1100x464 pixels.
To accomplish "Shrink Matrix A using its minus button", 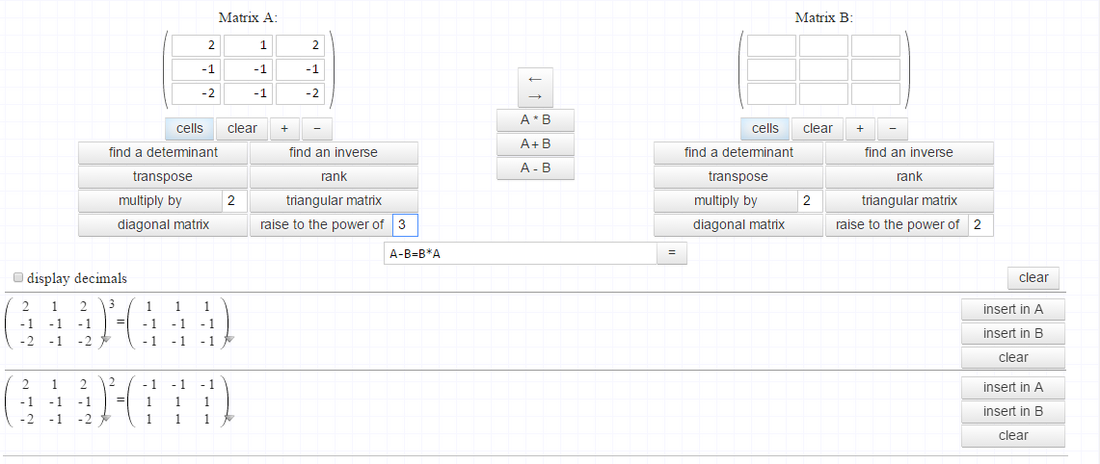I will click(317, 128).
